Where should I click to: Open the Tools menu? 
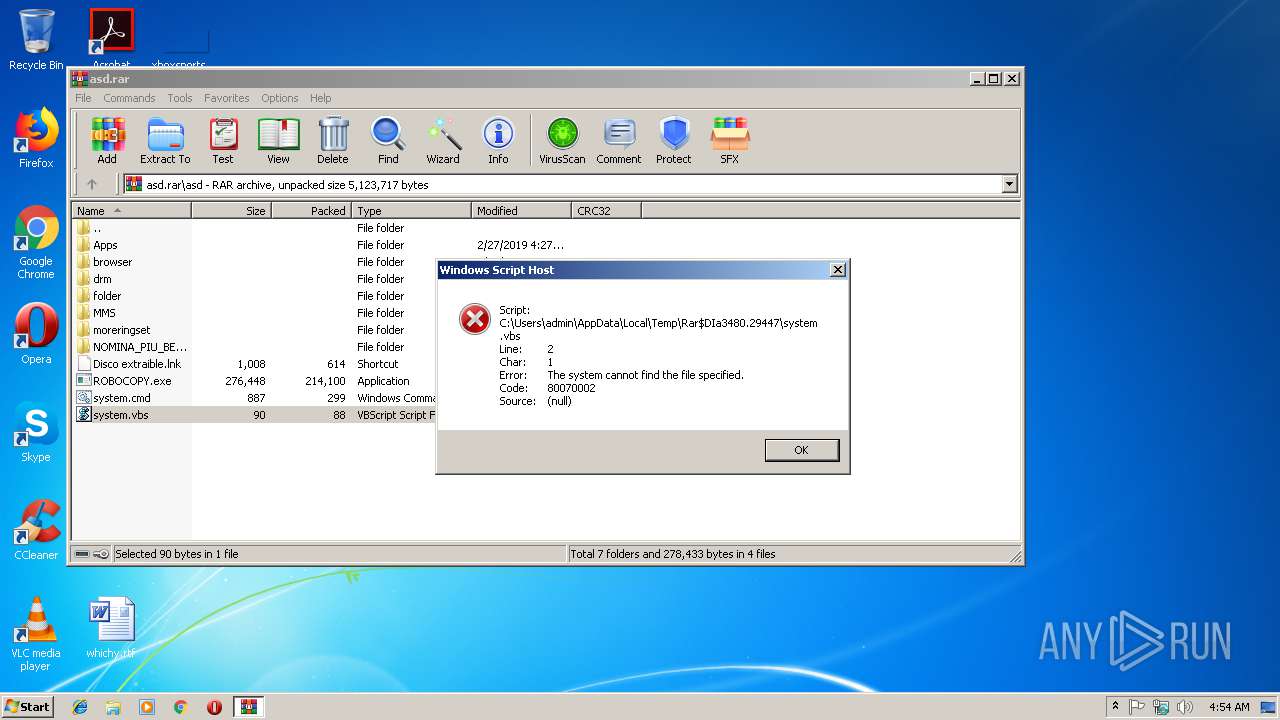click(x=180, y=98)
